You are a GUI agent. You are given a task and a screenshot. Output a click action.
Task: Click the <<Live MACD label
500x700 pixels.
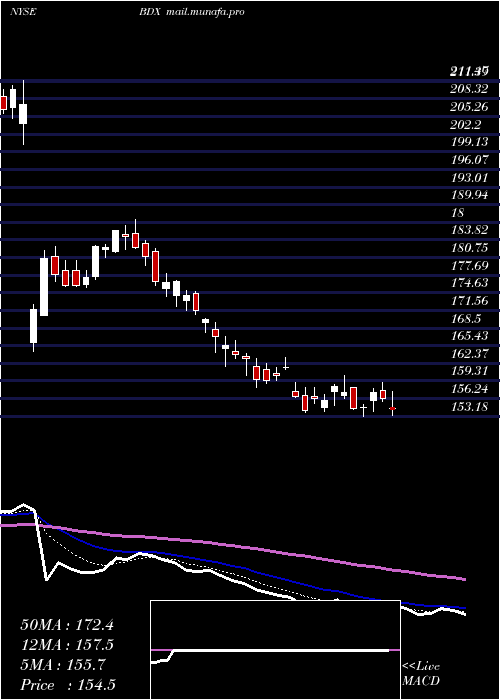point(421,674)
